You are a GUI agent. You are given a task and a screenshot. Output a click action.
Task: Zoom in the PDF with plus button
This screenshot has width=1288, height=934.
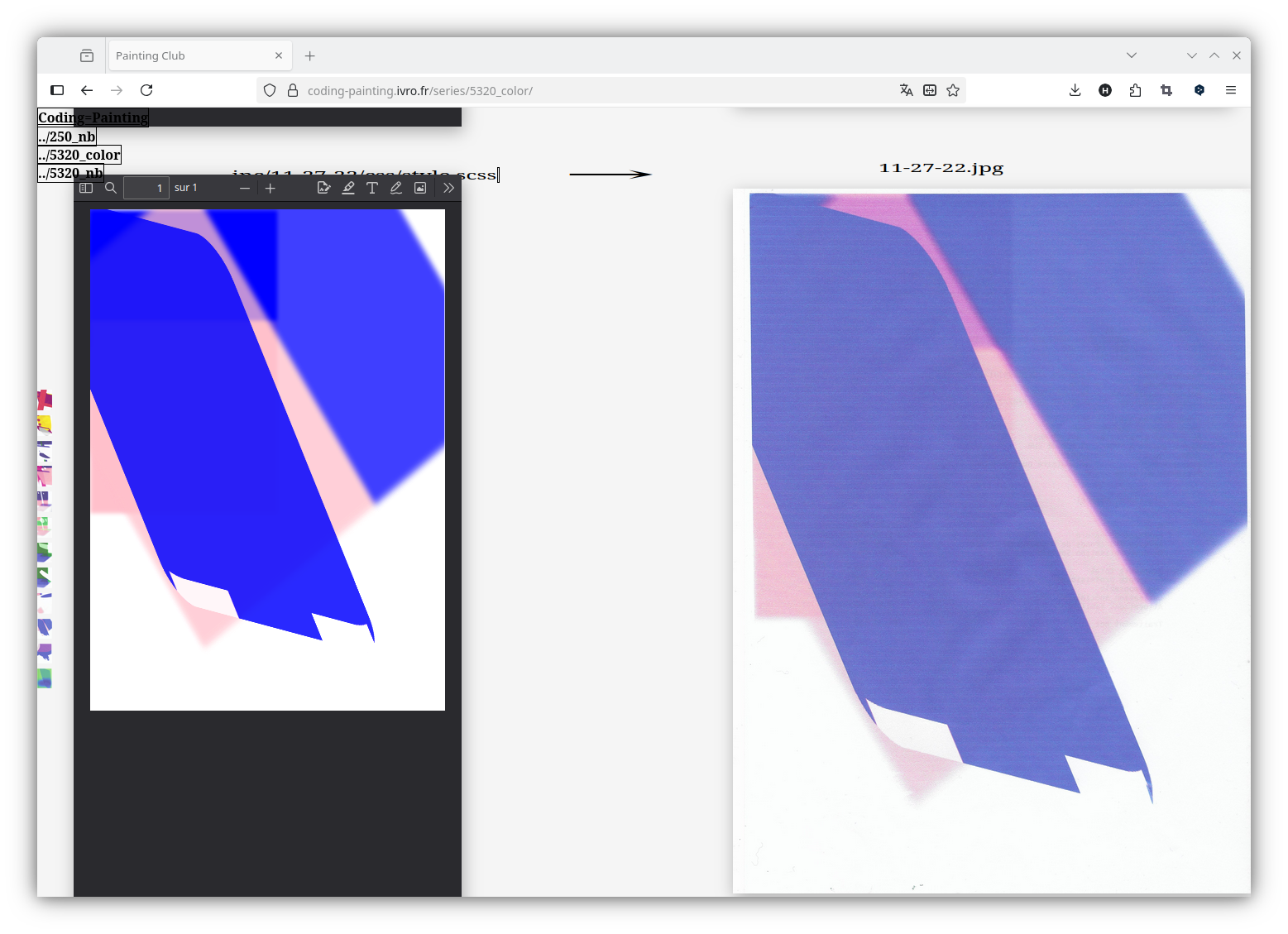(x=271, y=188)
